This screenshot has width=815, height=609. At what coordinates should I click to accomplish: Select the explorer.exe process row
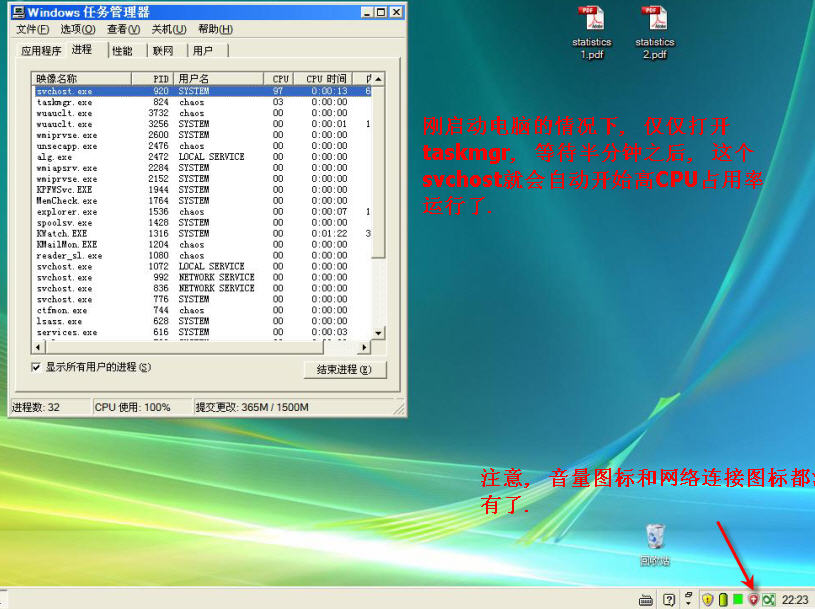pos(202,212)
